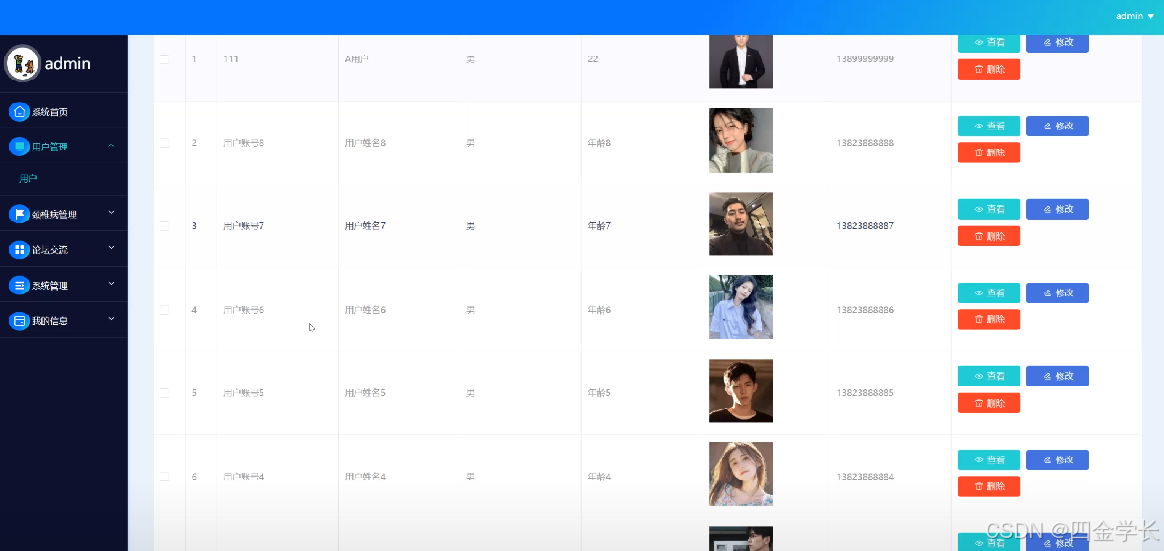Click 查看 for the 用户账号6 row
The width and height of the screenshot is (1164, 551).
click(989, 293)
